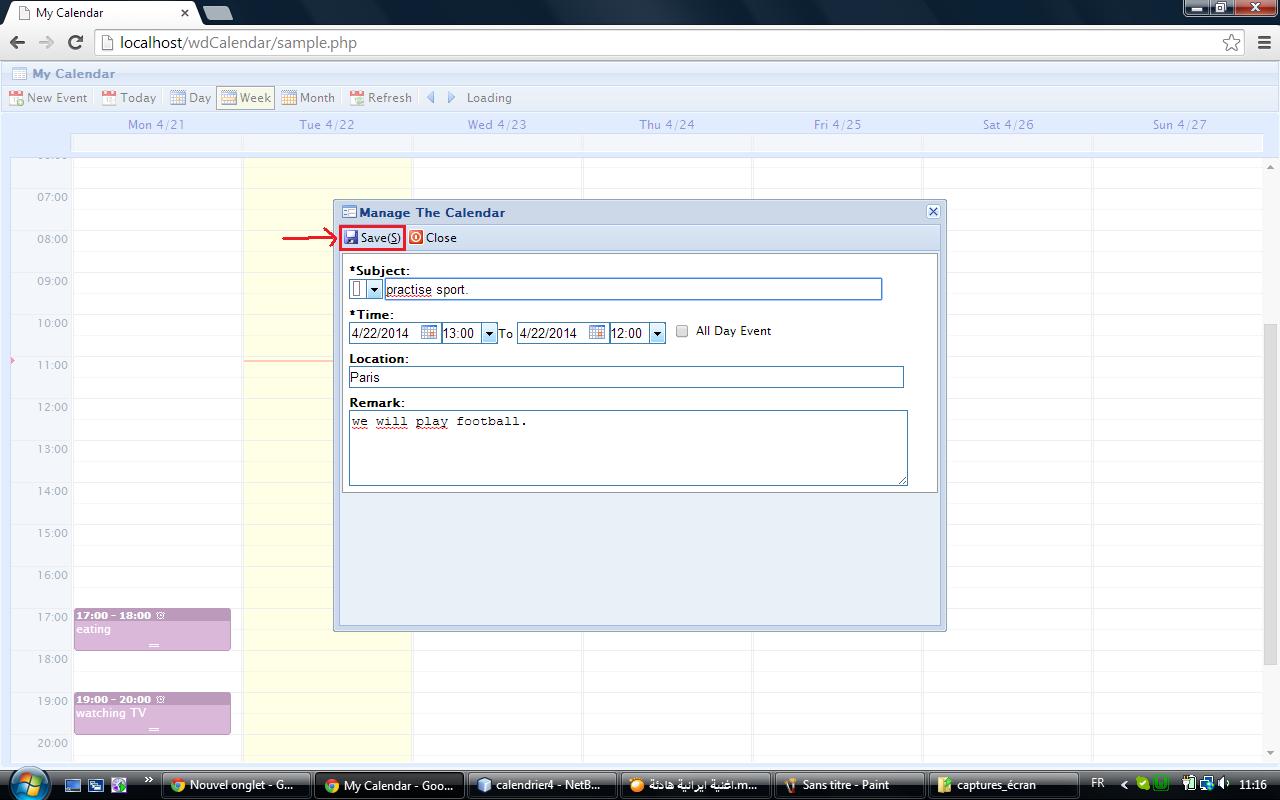Screen dimensions: 1280x800
Task: Open the start date calendar picker
Action: 429,332
